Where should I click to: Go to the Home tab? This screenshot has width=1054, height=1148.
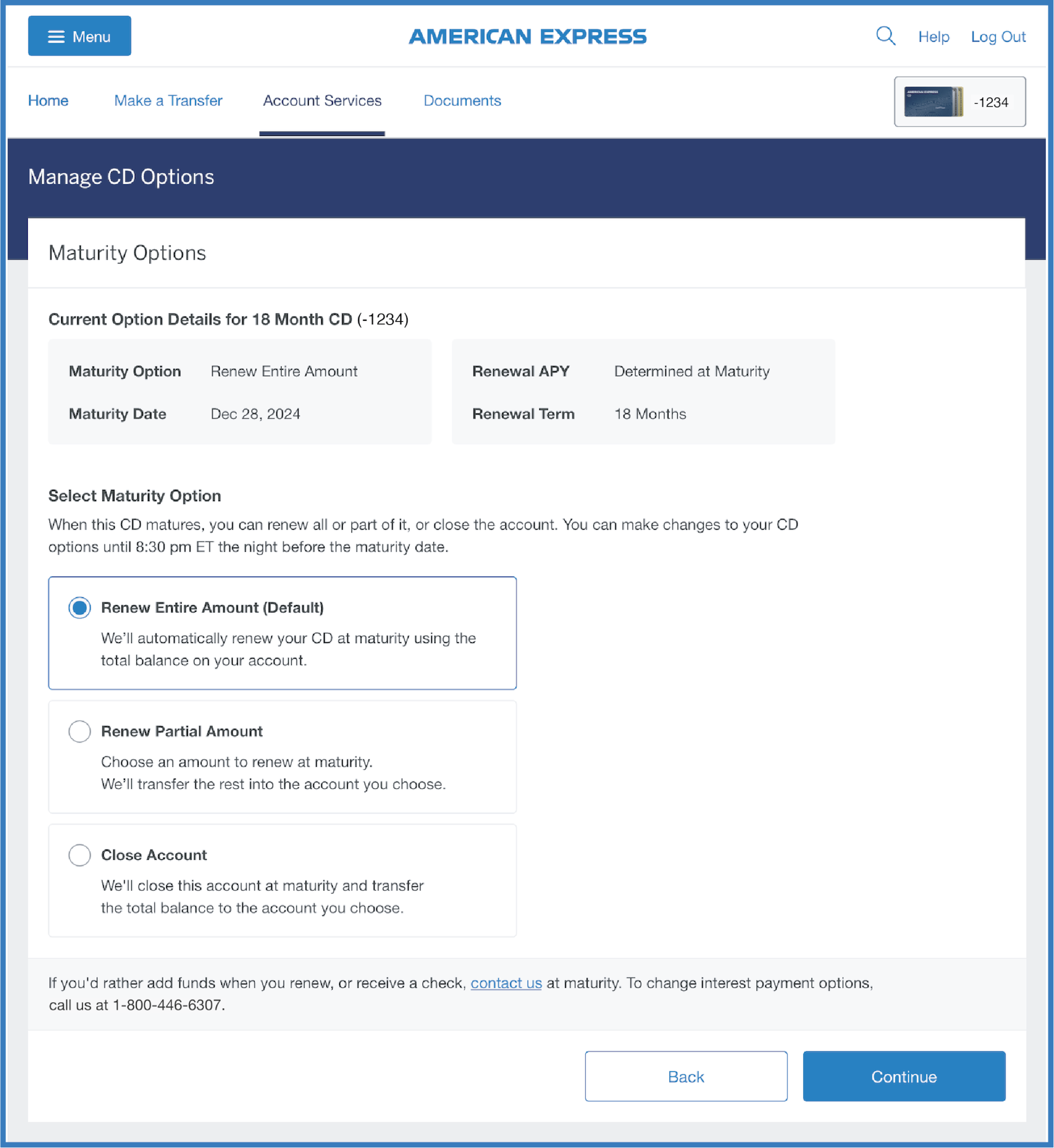coord(48,100)
